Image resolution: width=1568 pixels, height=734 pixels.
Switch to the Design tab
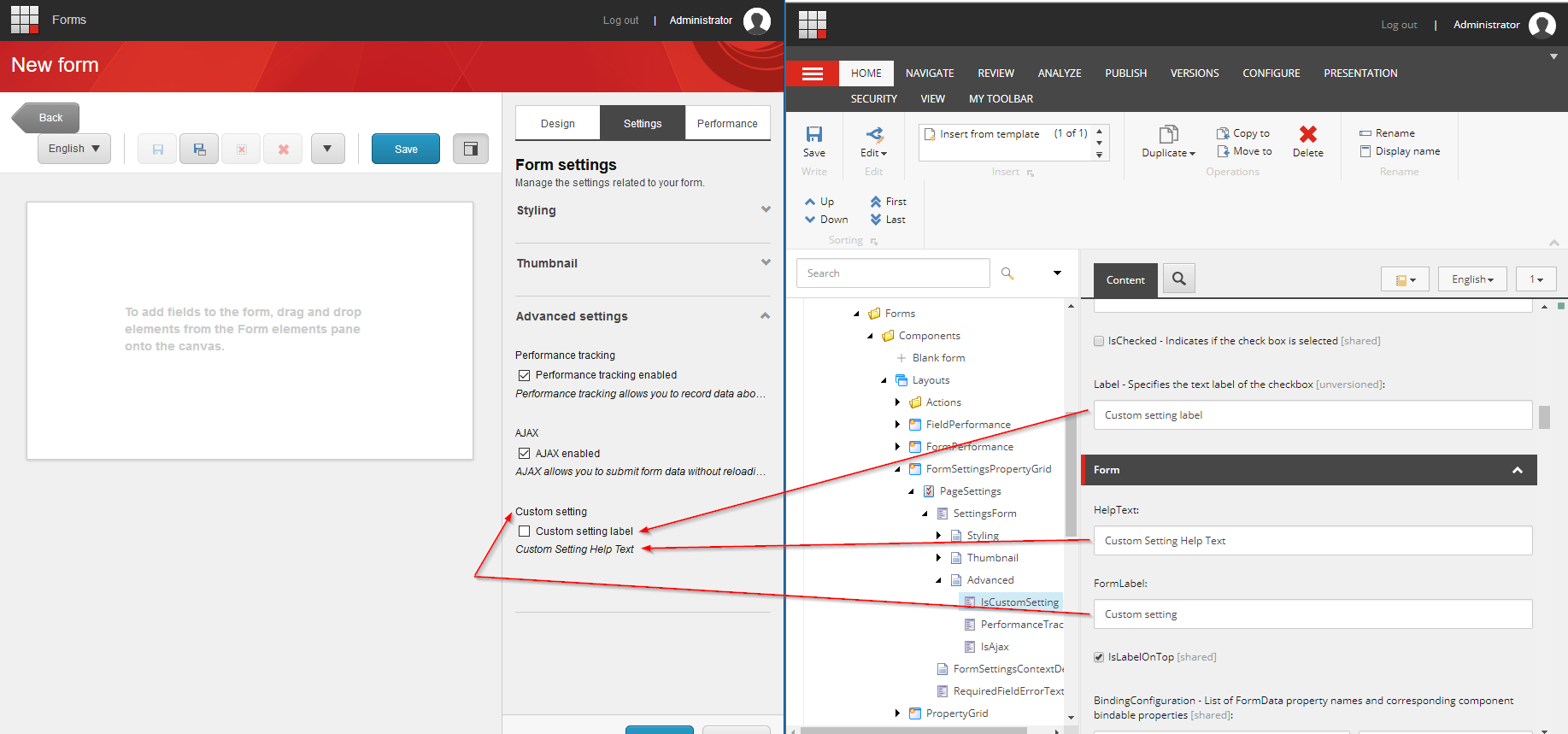[x=558, y=123]
